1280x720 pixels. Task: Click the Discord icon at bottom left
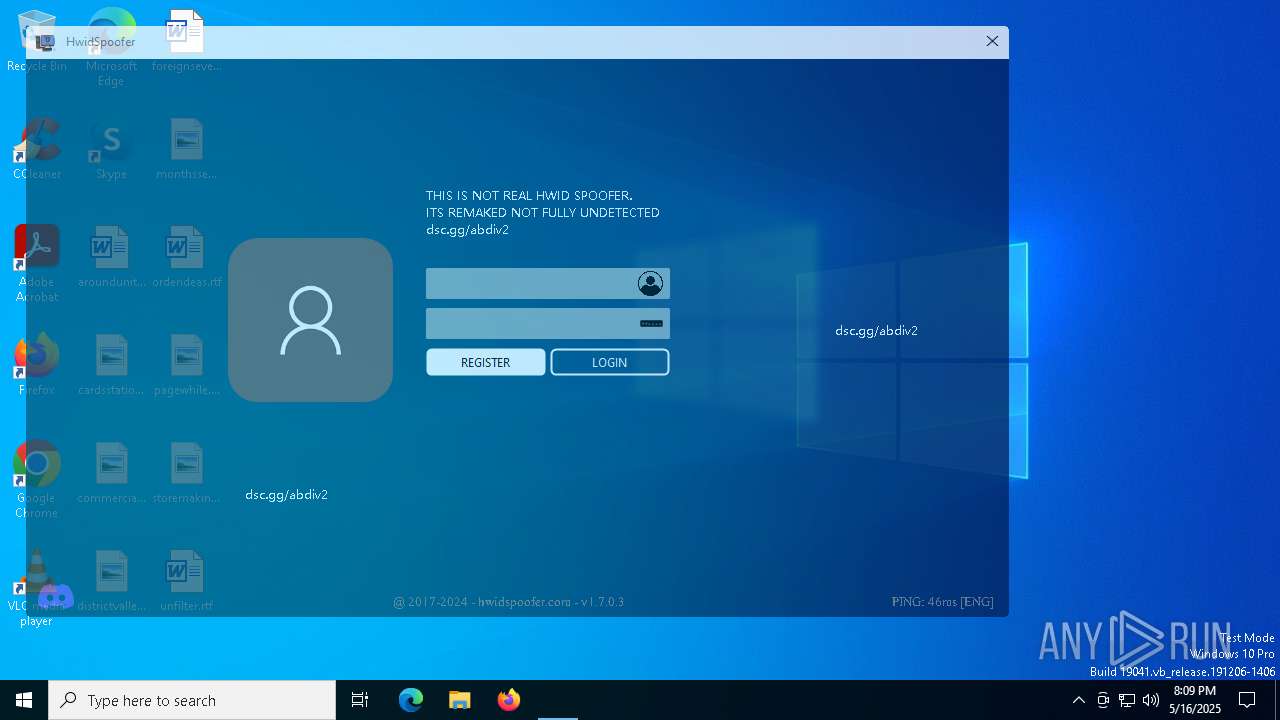tap(55, 598)
